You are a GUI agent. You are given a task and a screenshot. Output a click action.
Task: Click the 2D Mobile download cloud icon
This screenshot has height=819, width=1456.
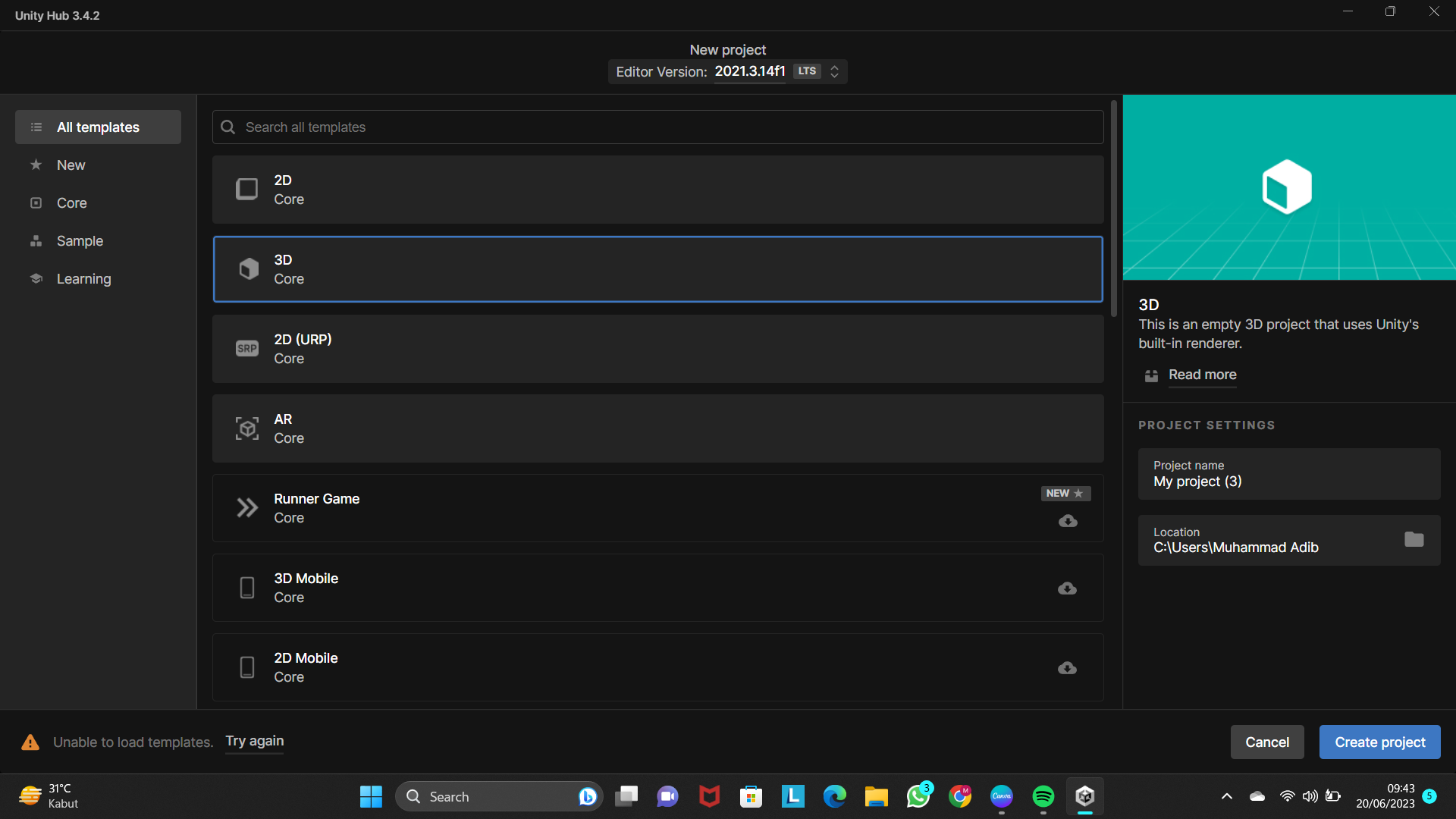(1067, 668)
